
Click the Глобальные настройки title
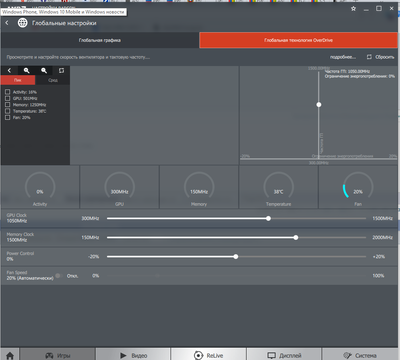tap(64, 23)
